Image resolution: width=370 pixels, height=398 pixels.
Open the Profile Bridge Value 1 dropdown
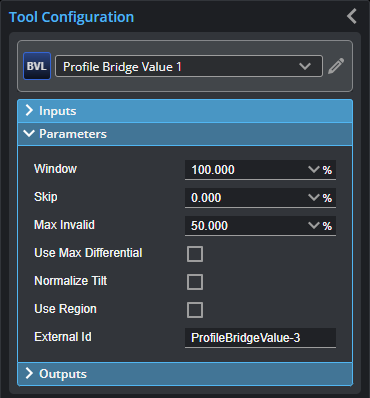[189, 66]
